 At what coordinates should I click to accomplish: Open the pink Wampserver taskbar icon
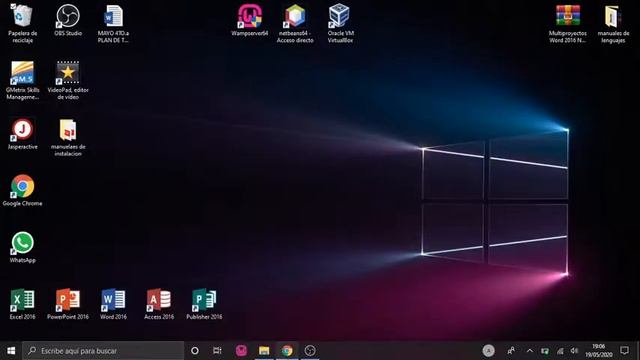241,351
